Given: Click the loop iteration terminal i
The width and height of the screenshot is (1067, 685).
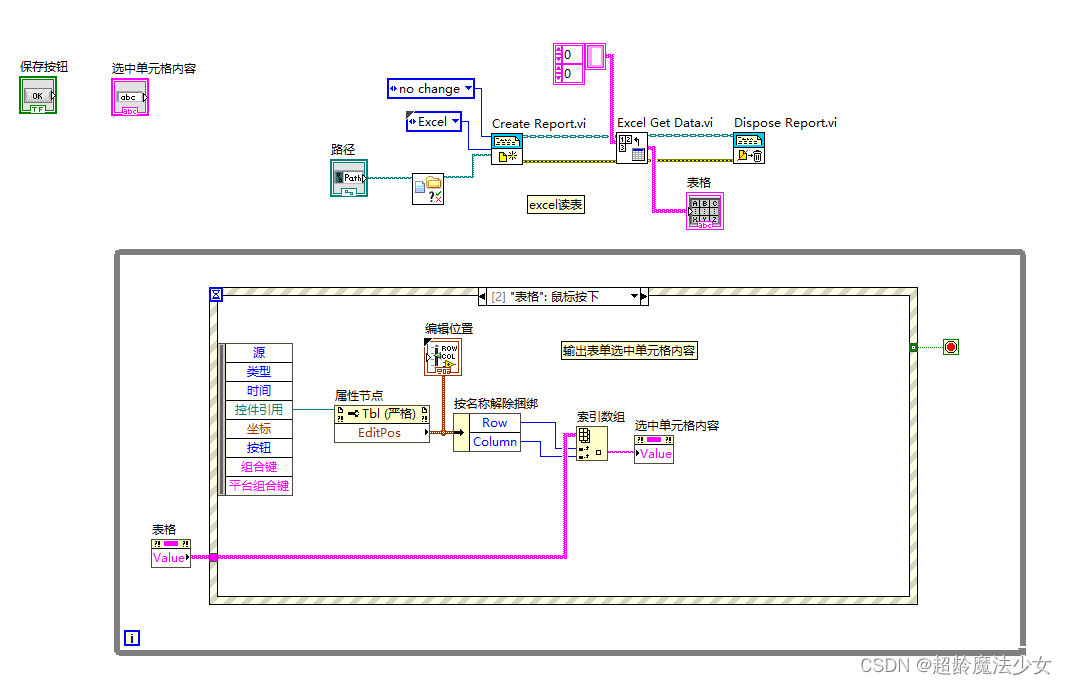Looking at the screenshot, I should point(131,637).
